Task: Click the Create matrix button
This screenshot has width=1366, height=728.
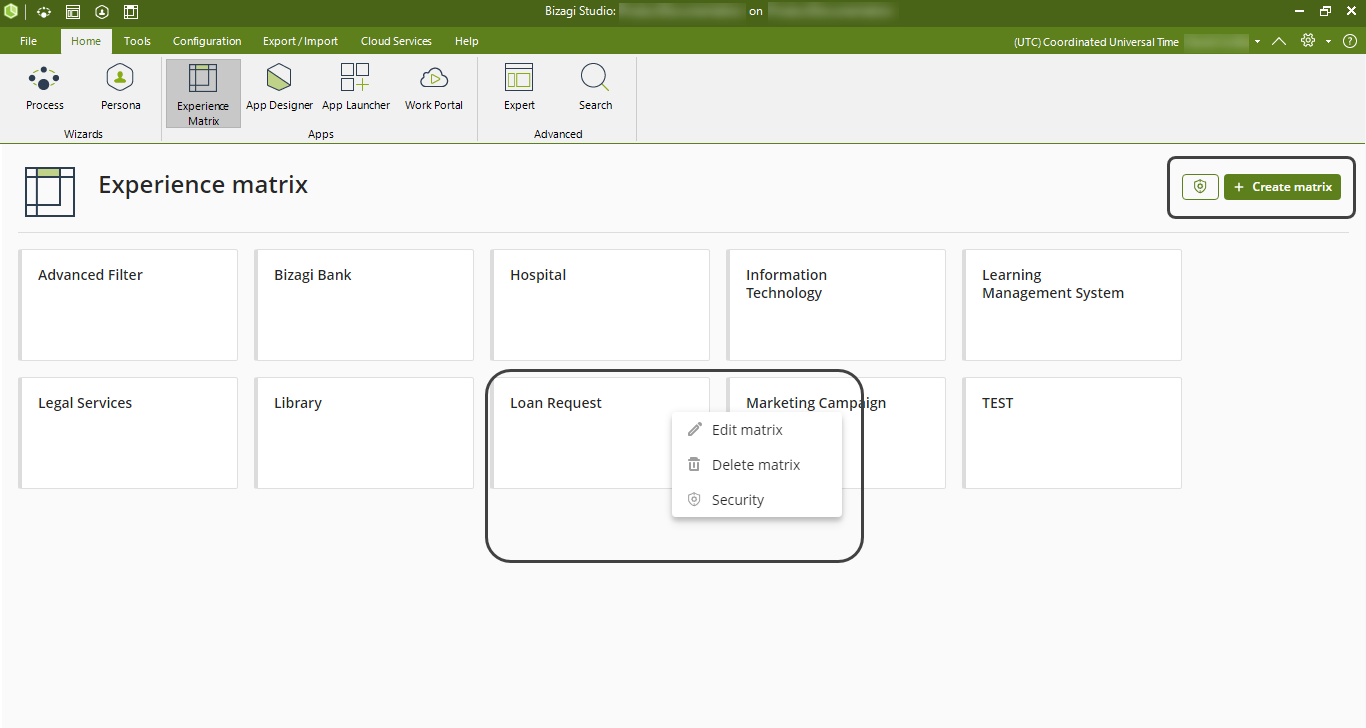Action: (x=1282, y=187)
